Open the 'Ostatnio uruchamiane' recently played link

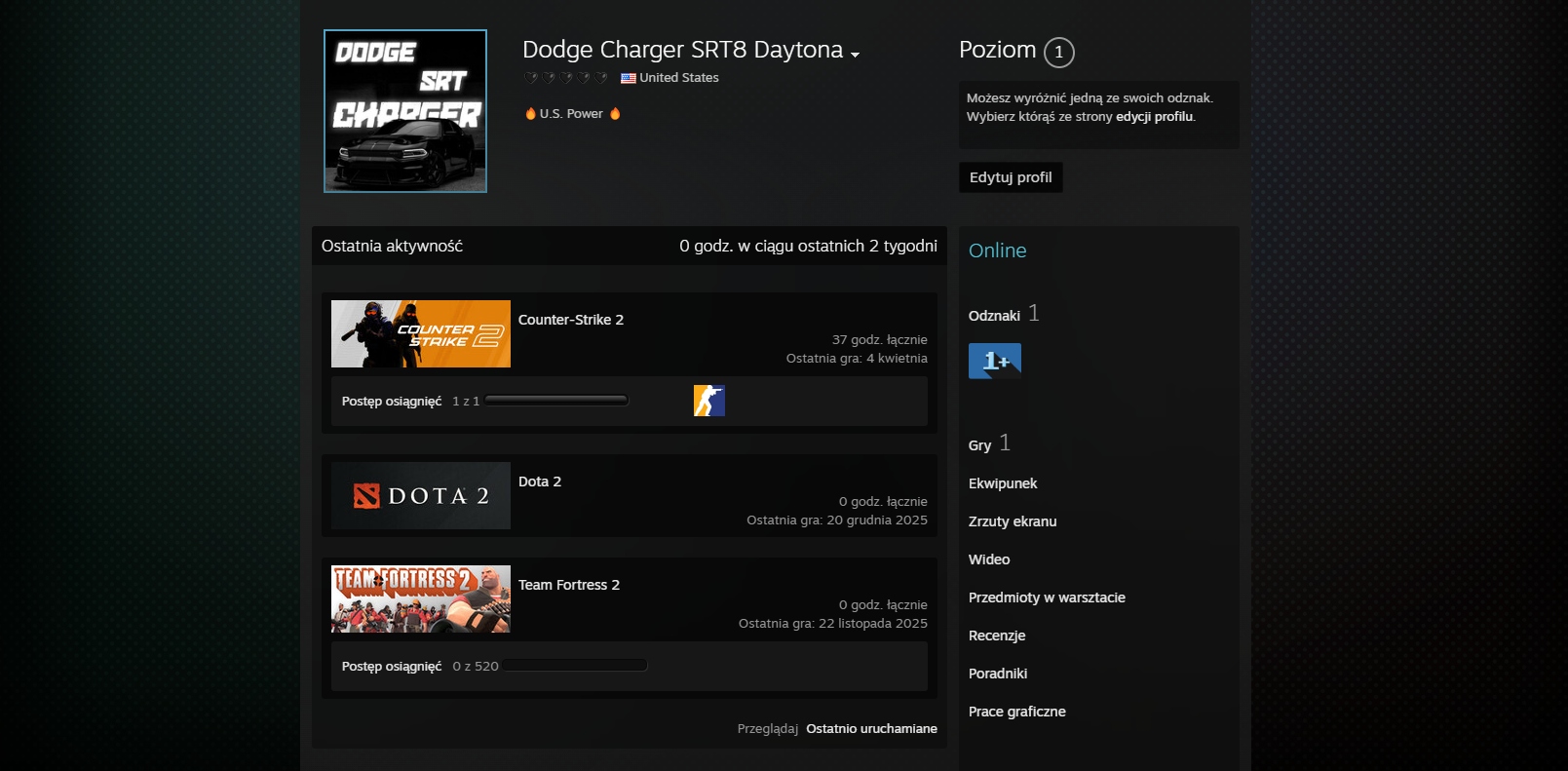point(871,728)
